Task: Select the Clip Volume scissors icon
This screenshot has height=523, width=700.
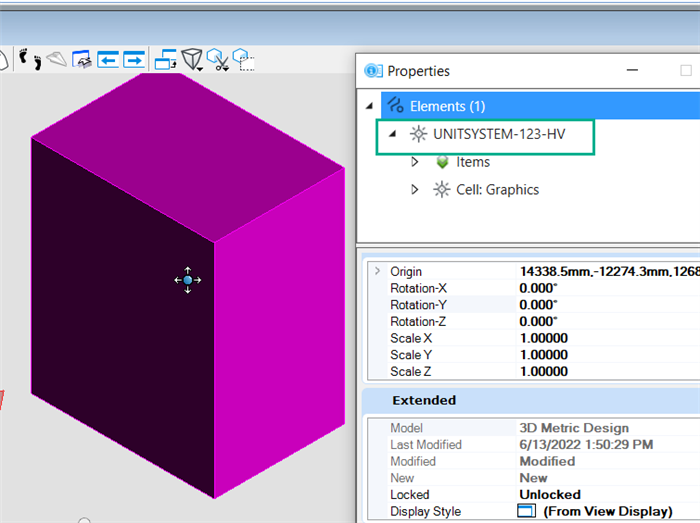Action: (x=218, y=61)
